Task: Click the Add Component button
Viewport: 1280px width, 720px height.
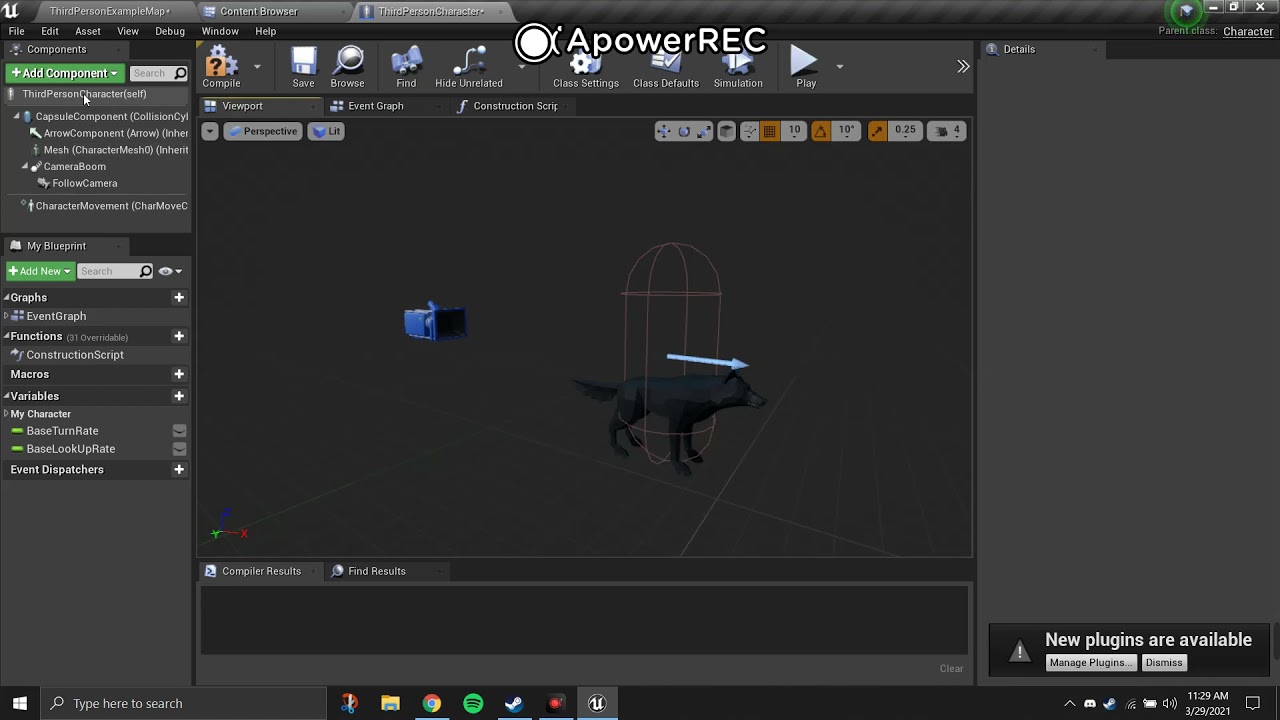Action: (x=64, y=73)
